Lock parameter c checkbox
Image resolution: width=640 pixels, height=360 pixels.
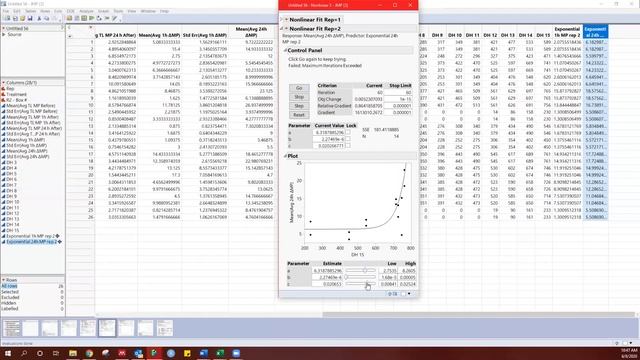348,145
